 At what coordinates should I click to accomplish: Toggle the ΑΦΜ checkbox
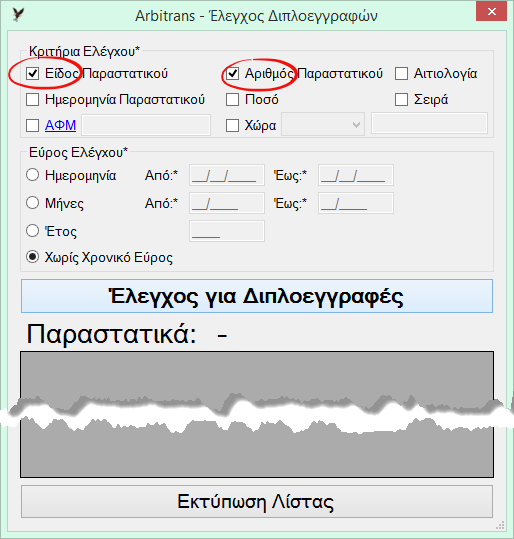point(32,125)
